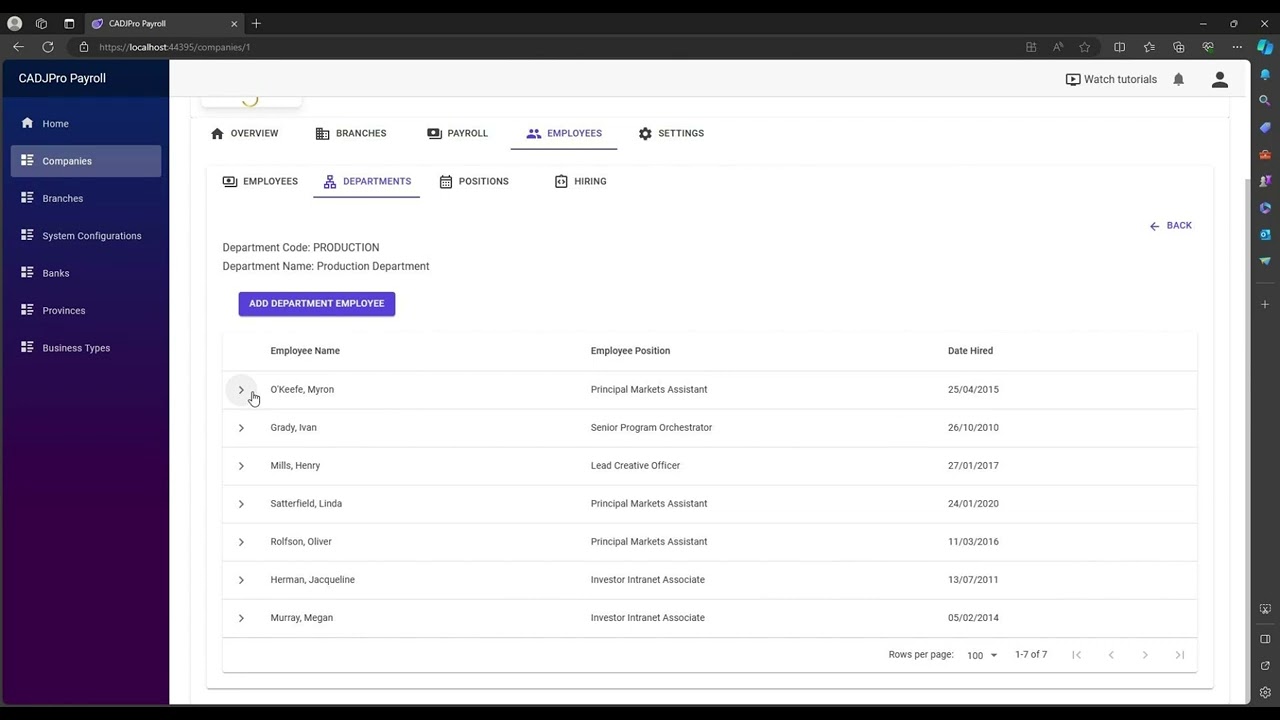Viewport: 1280px width, 720px height.
Task: Open the Hiring sub-tab
Action: click(x=580, y=181)
